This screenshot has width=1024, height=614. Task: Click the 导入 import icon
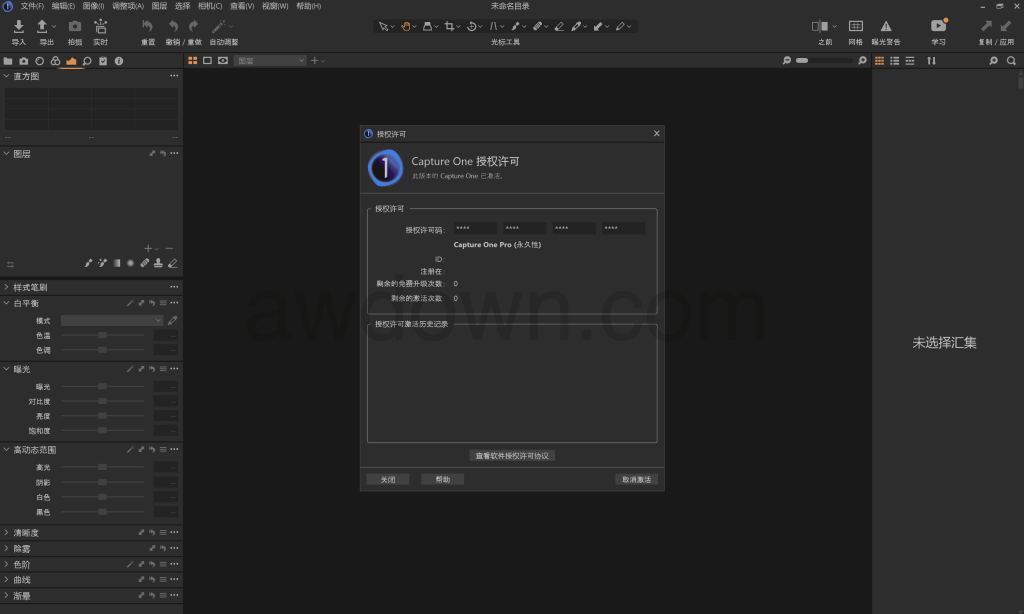tap(18, 27)
